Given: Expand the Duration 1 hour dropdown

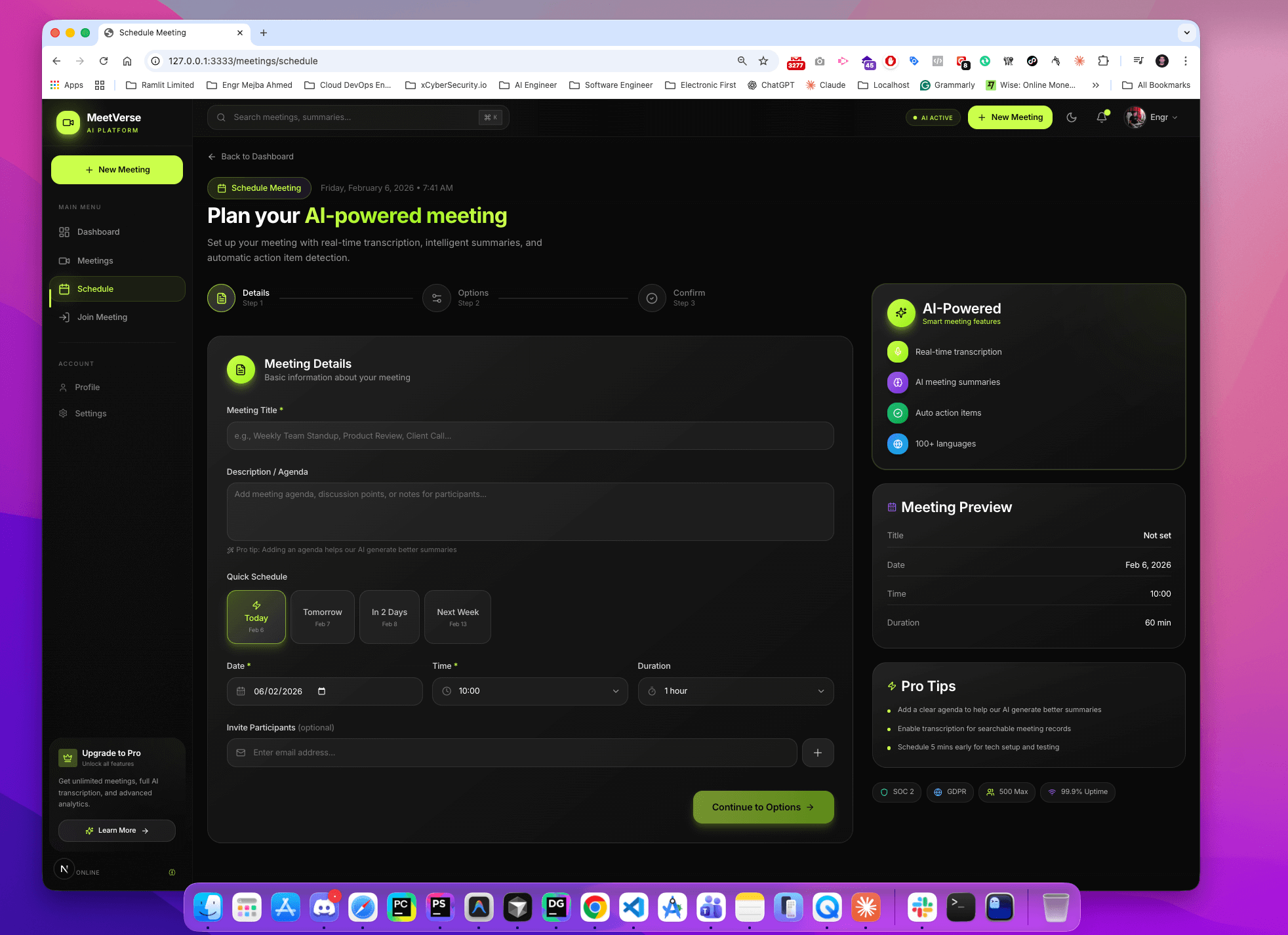Looking at the screenshot, I should coord(736,691).
